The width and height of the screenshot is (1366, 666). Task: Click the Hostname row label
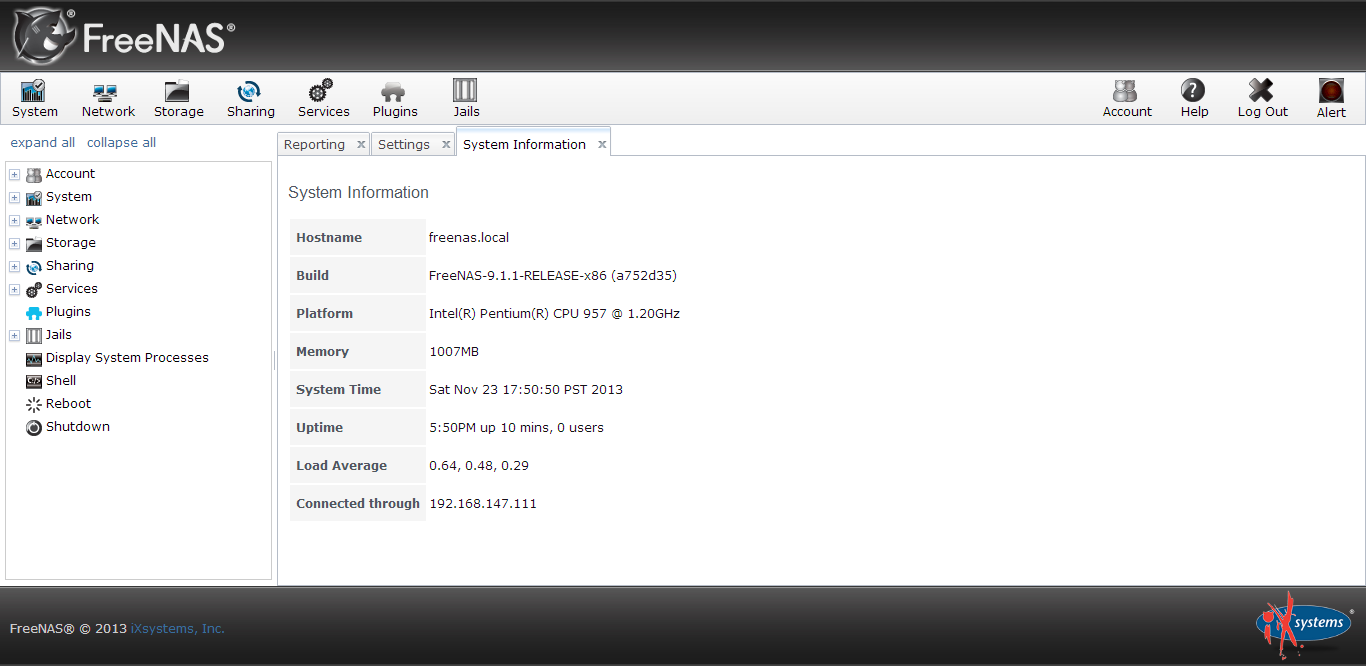coord(329,237)
